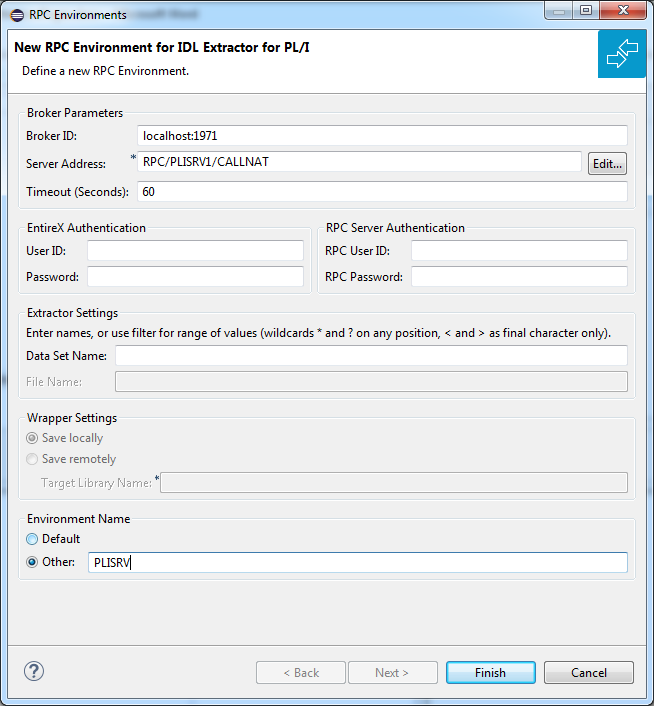
Task: Select the Other environment name radio button
Action: click(x=32, y=562)
